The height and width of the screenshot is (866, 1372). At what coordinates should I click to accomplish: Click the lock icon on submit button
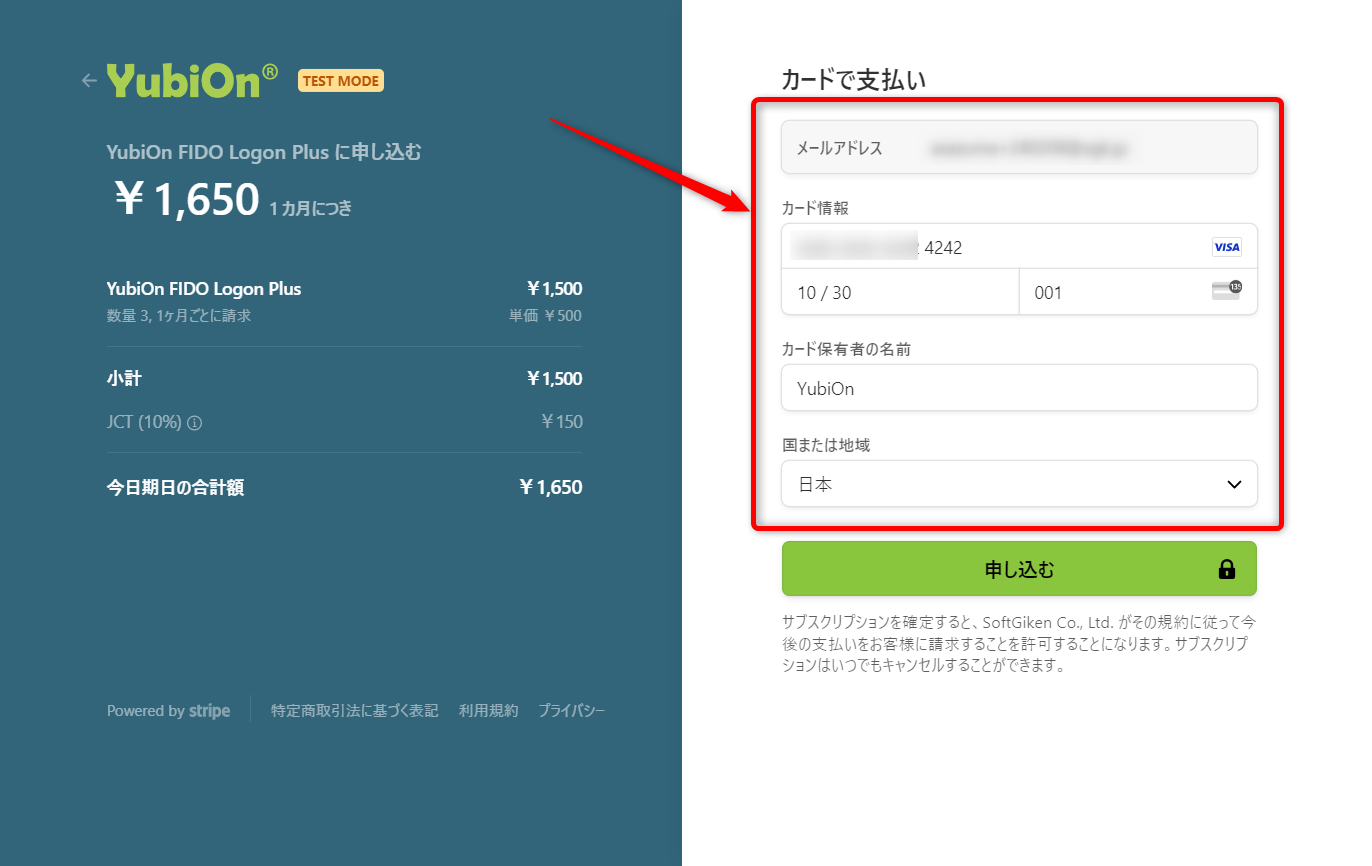(1226, 570)
